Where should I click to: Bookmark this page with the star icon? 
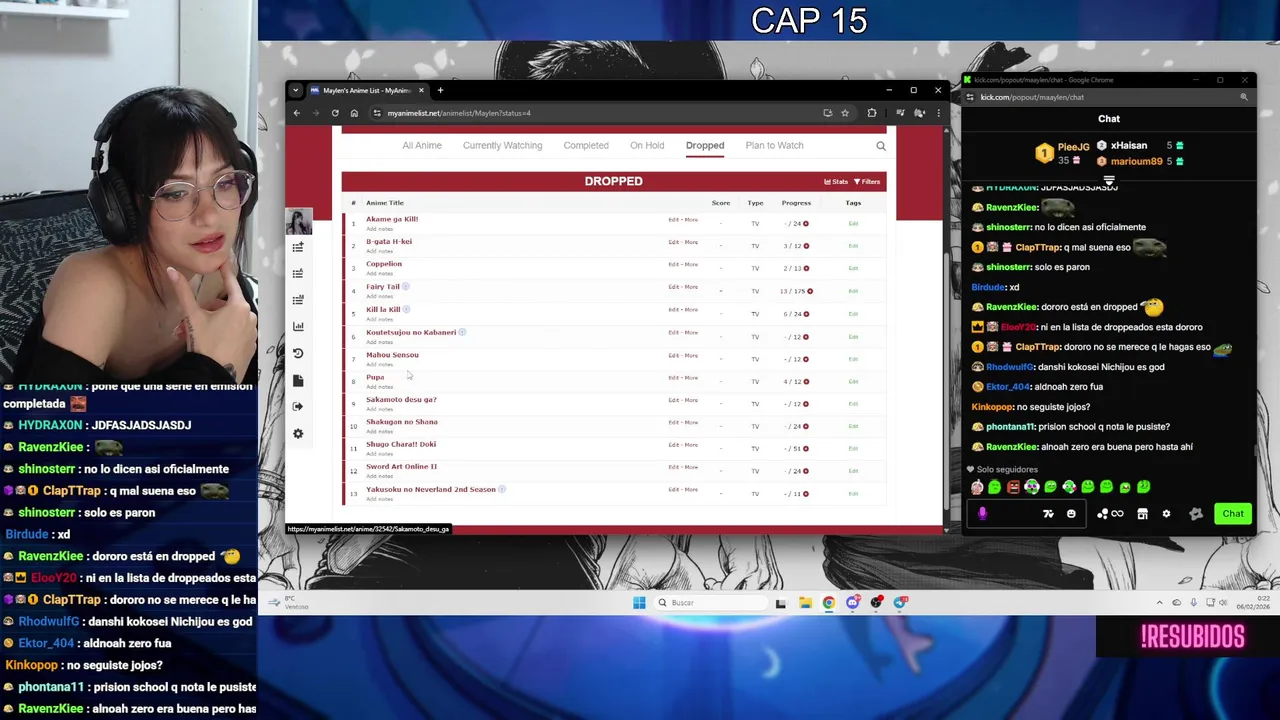click(845, 113)
